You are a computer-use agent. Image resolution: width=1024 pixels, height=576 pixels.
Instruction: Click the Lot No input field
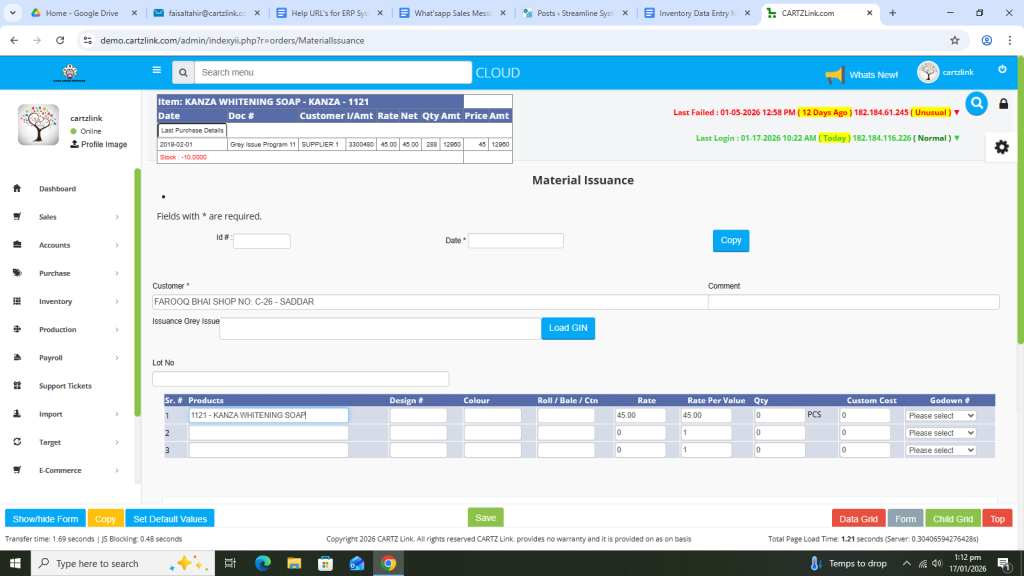[x=300, y=379]
